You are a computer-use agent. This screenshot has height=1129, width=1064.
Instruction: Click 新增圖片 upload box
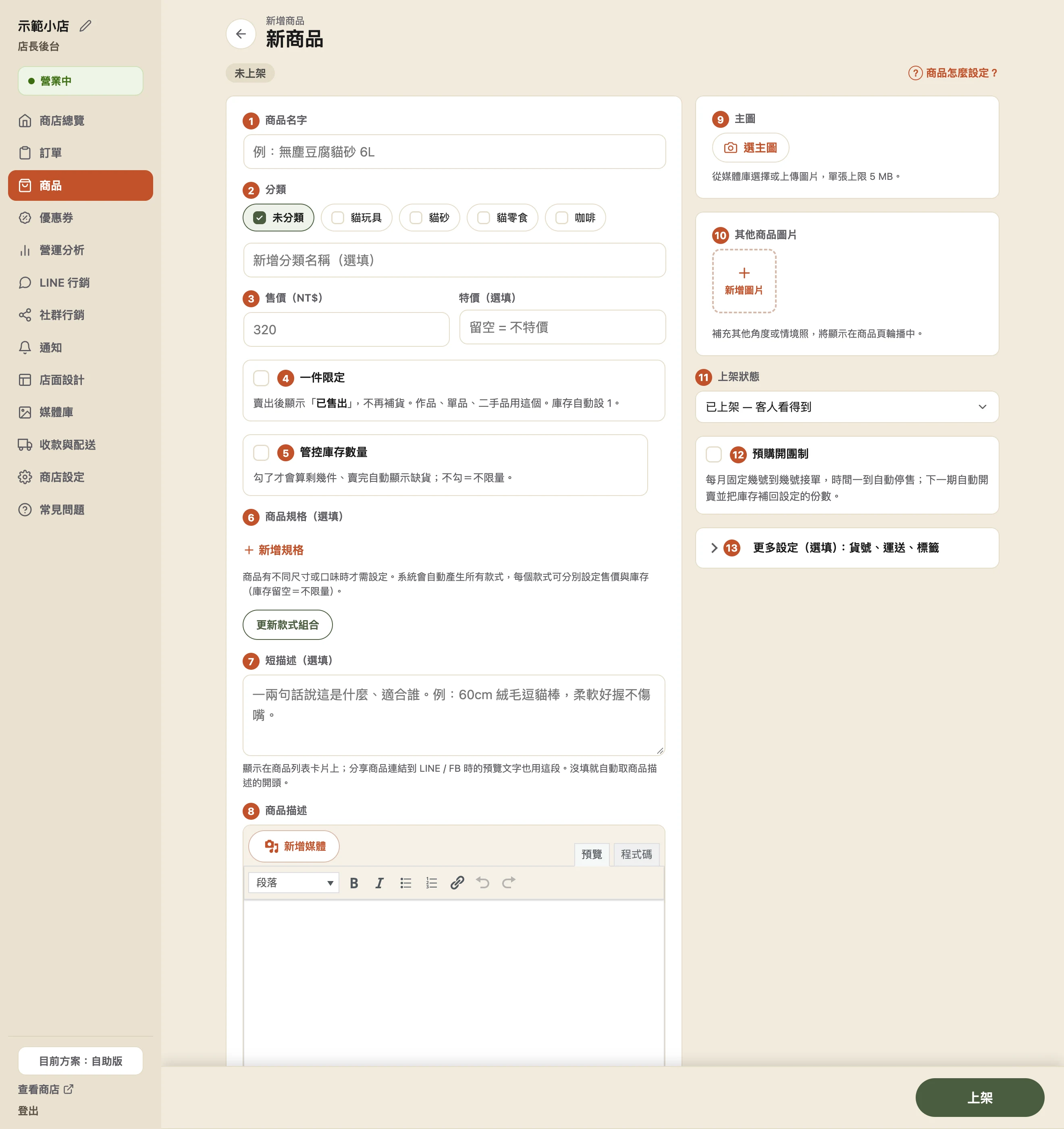(744, 281)
